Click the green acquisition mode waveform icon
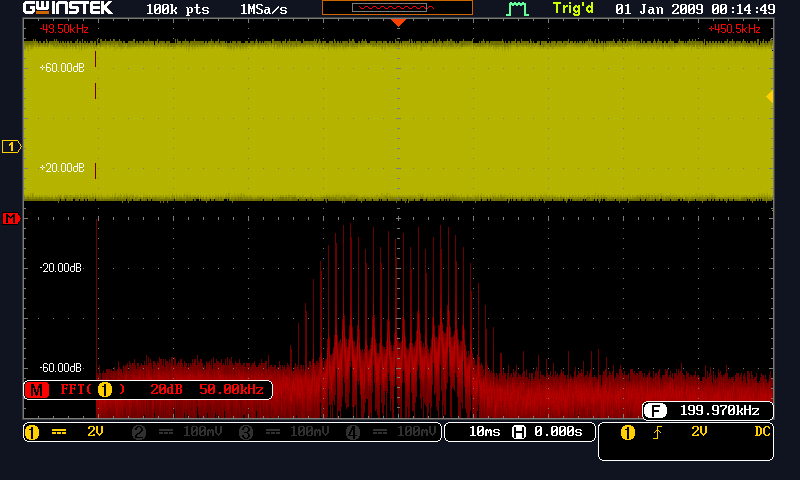 click(x=517, y=9)
